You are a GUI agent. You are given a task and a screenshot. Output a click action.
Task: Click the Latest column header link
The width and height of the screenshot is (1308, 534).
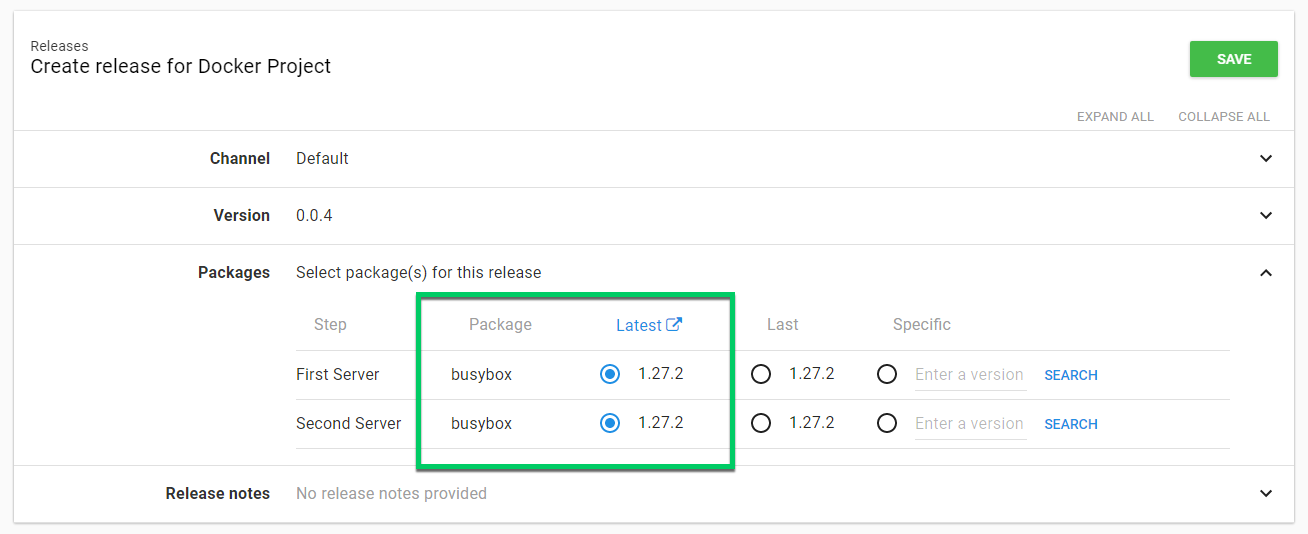coord(639,325)
